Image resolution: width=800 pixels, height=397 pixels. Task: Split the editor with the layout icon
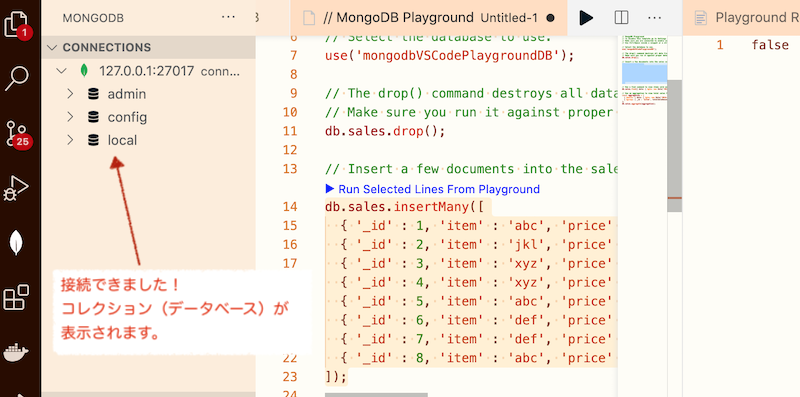pyautogui.click(x=621, y=18)
